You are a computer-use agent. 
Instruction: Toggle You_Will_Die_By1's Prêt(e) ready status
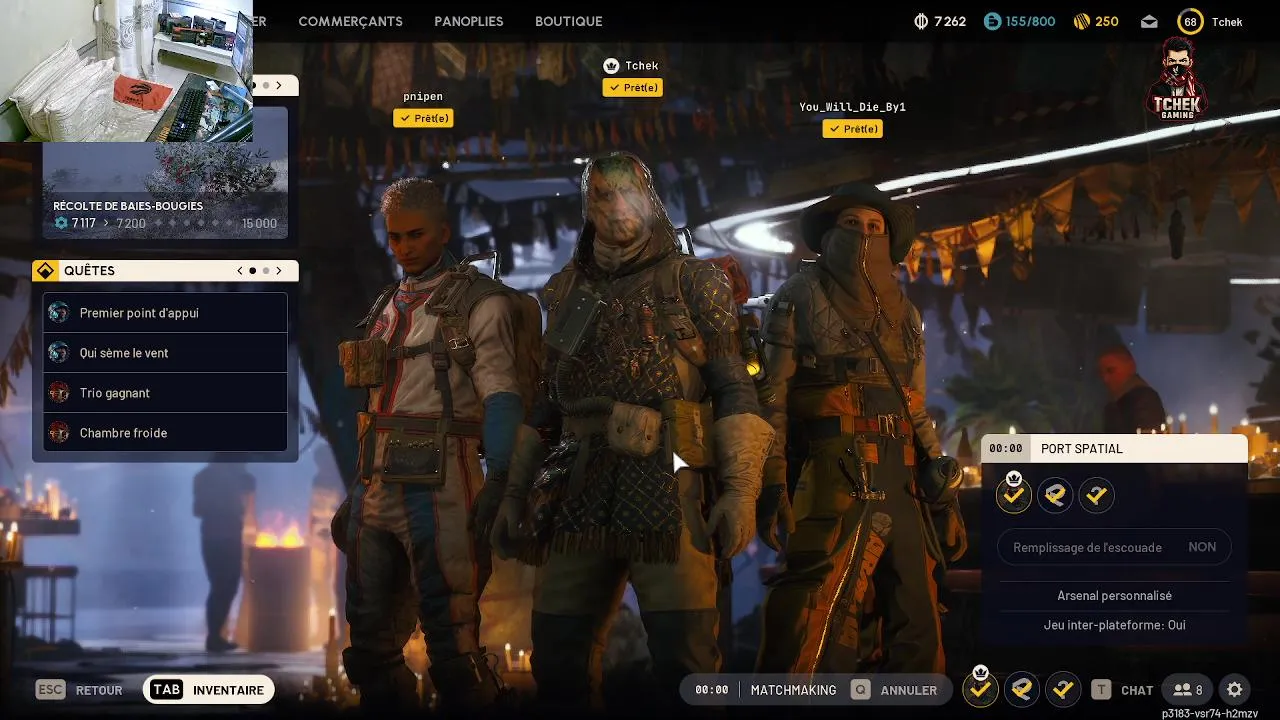pos(852,129)
